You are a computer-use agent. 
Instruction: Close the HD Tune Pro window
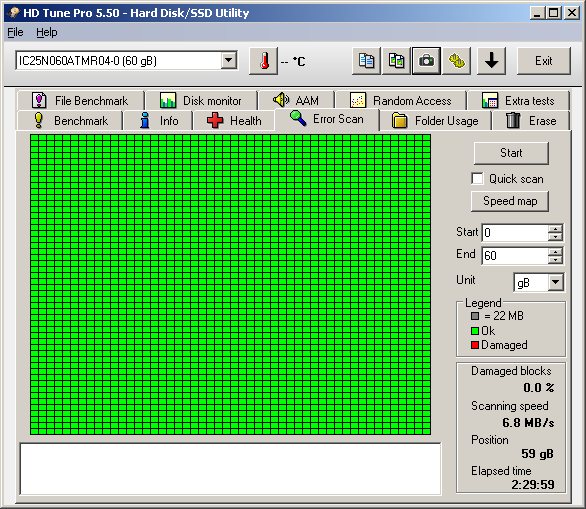572,13
